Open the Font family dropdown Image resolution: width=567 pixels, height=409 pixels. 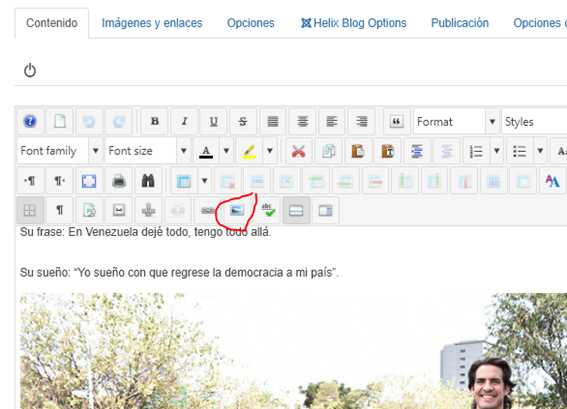pyautogui.click(x=59, y=151)
